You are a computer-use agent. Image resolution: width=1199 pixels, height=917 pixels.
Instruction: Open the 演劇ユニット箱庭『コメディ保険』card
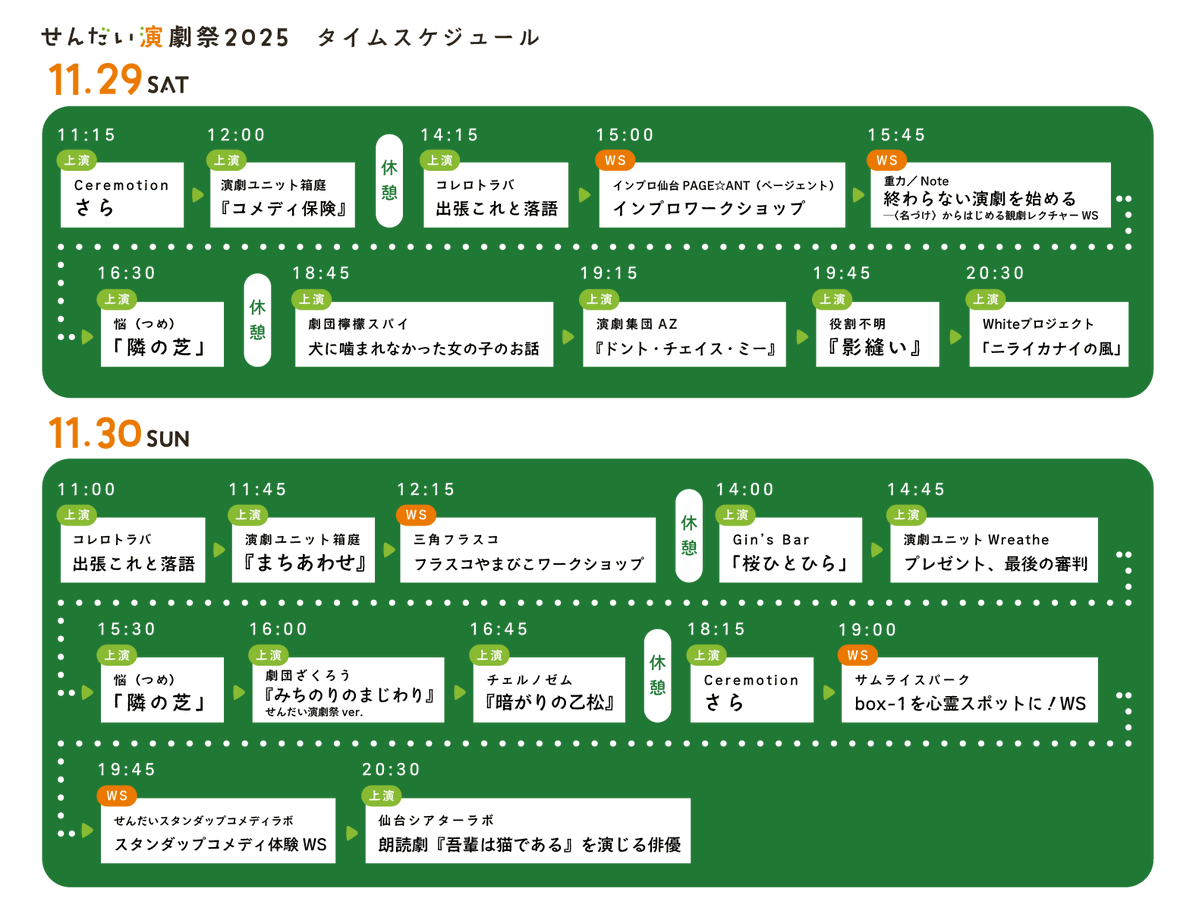(283, 195)
